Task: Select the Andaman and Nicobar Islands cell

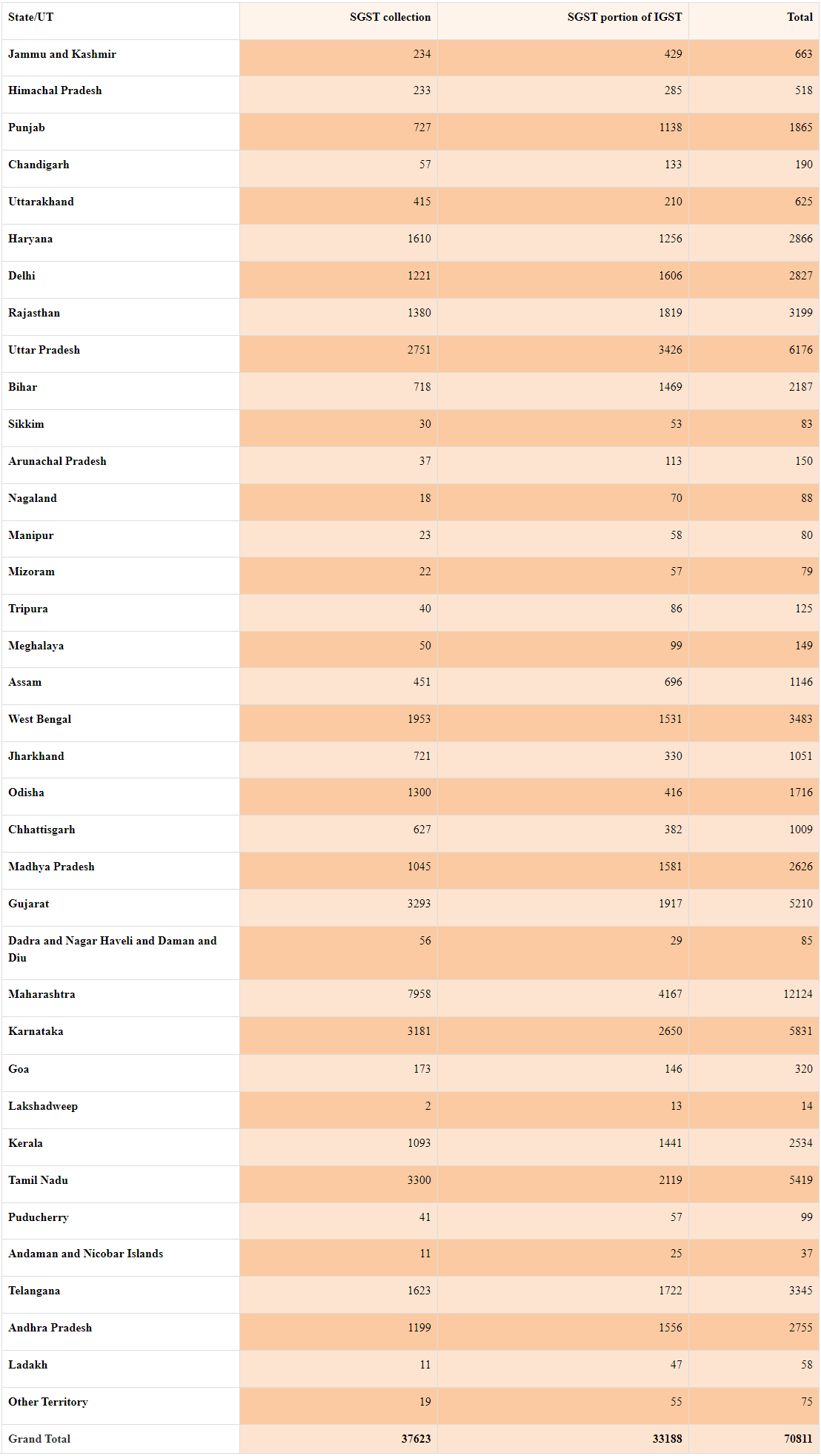Action: (x=86, y=1254)
